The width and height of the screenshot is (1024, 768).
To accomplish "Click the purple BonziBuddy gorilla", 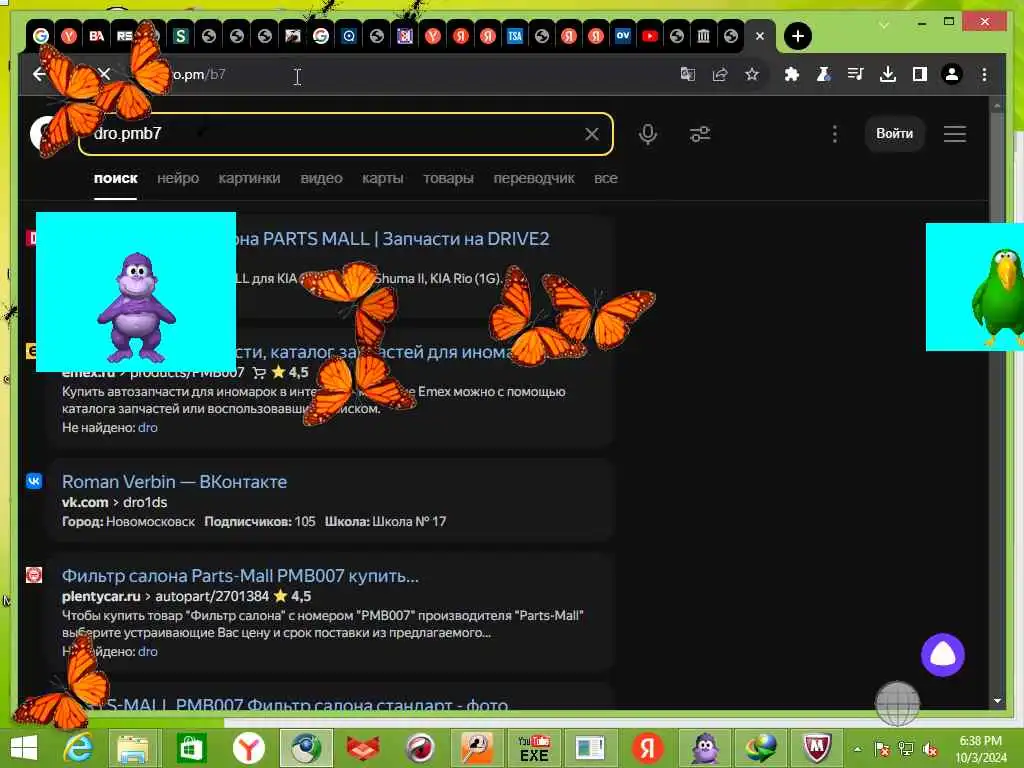I will [x=136, y=307].
